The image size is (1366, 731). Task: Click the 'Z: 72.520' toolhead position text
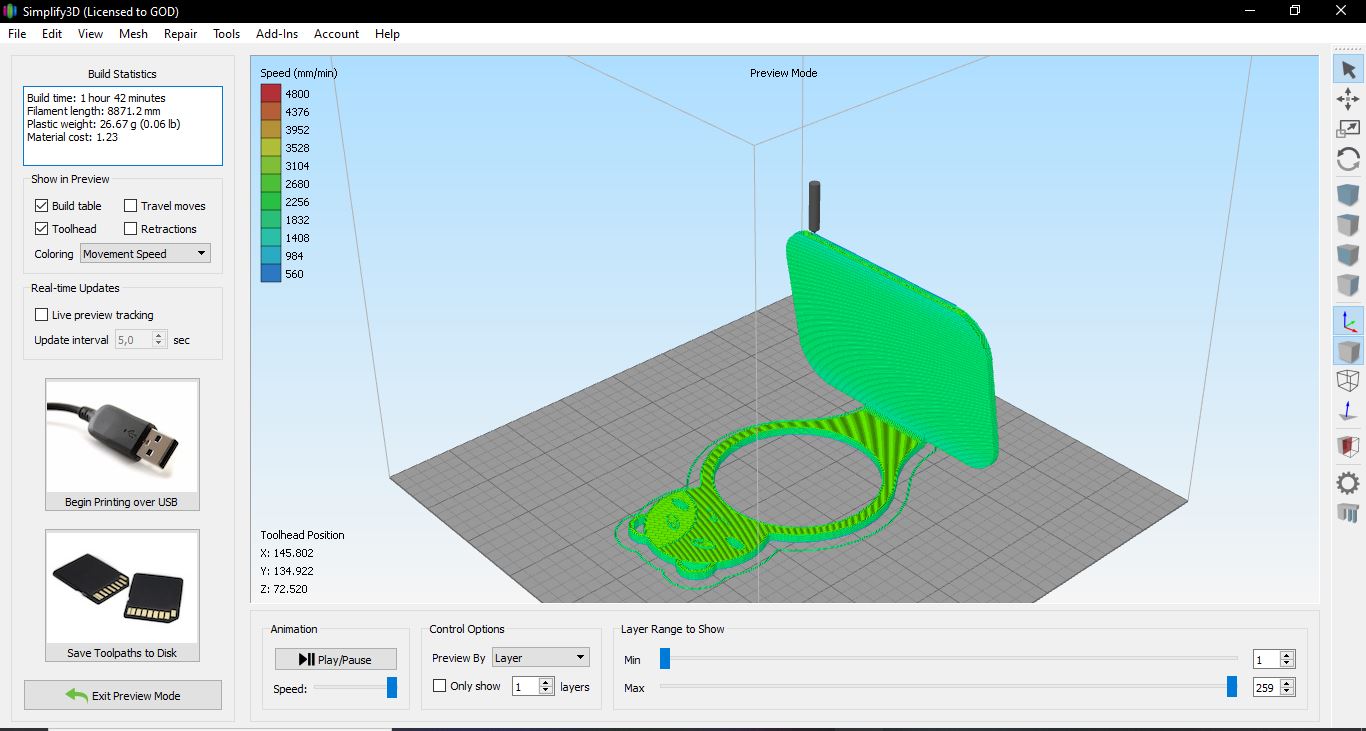click(283, 589)
